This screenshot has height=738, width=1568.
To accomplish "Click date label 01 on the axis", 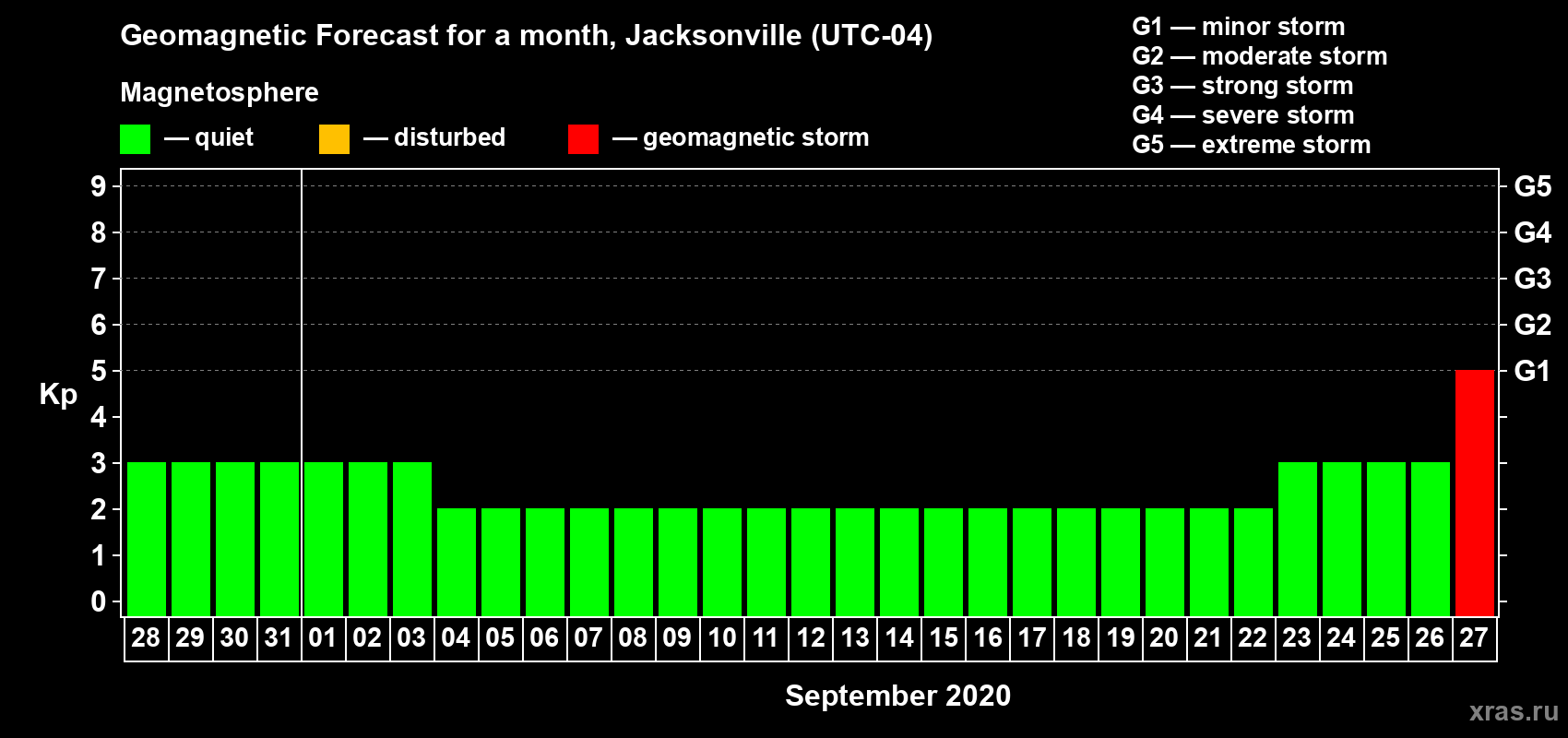I will (x=323, y=637).
